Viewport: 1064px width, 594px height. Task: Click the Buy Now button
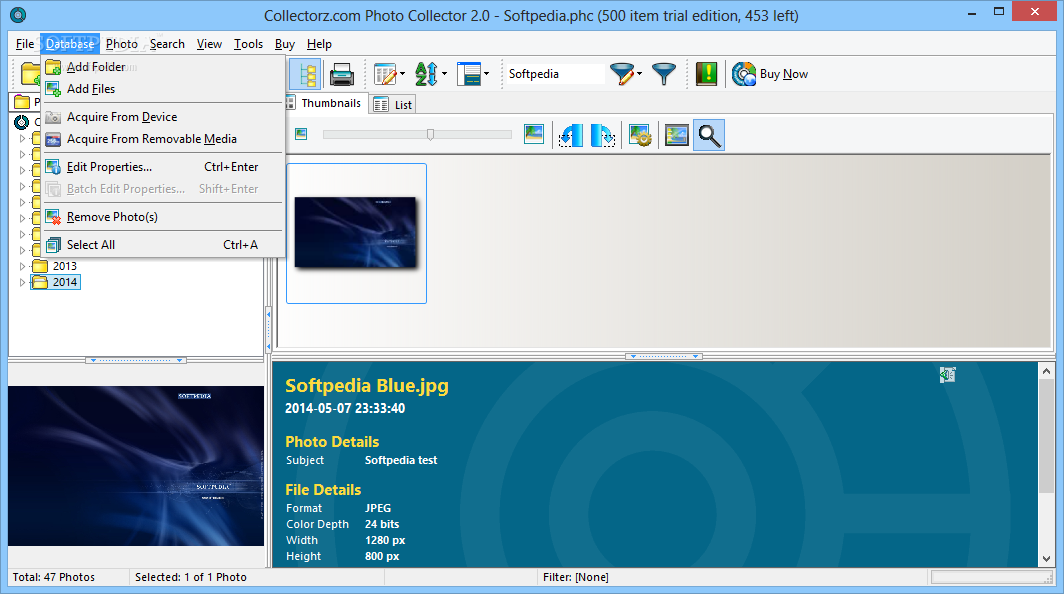(x=770, y=74)
